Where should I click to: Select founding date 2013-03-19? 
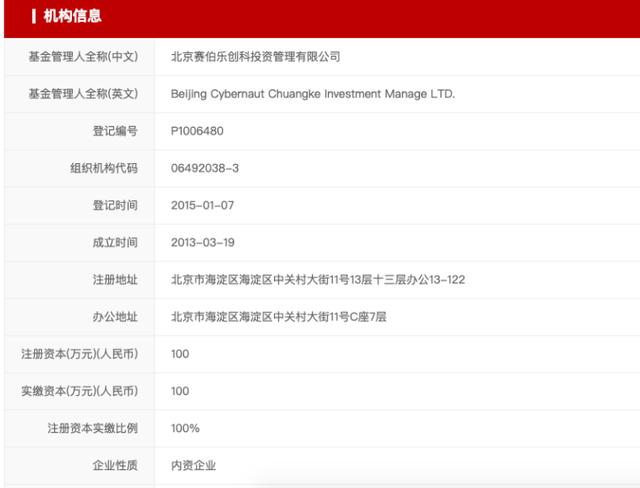click(202, 242)
